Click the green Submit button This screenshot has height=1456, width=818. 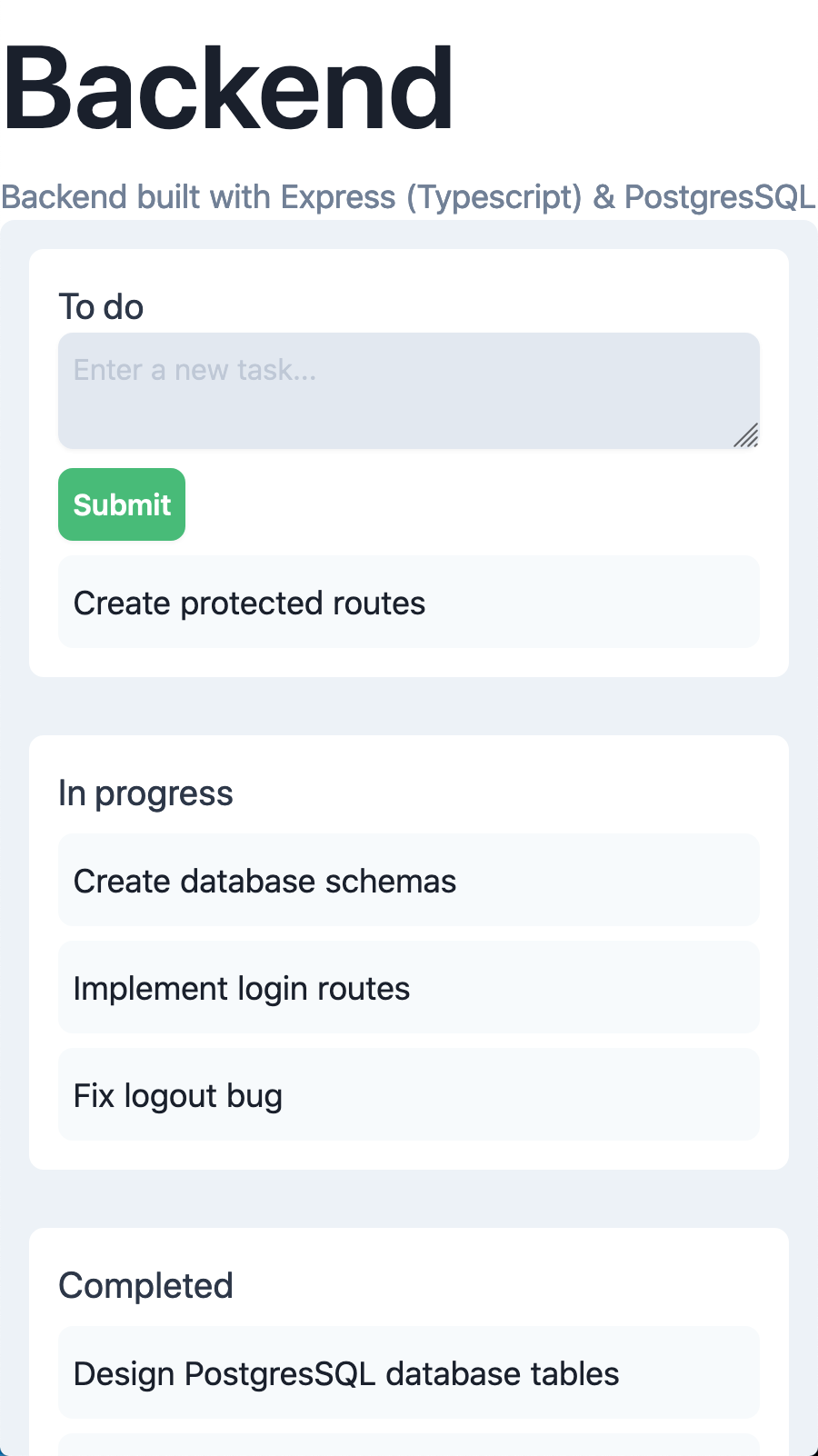pos(122,504)
